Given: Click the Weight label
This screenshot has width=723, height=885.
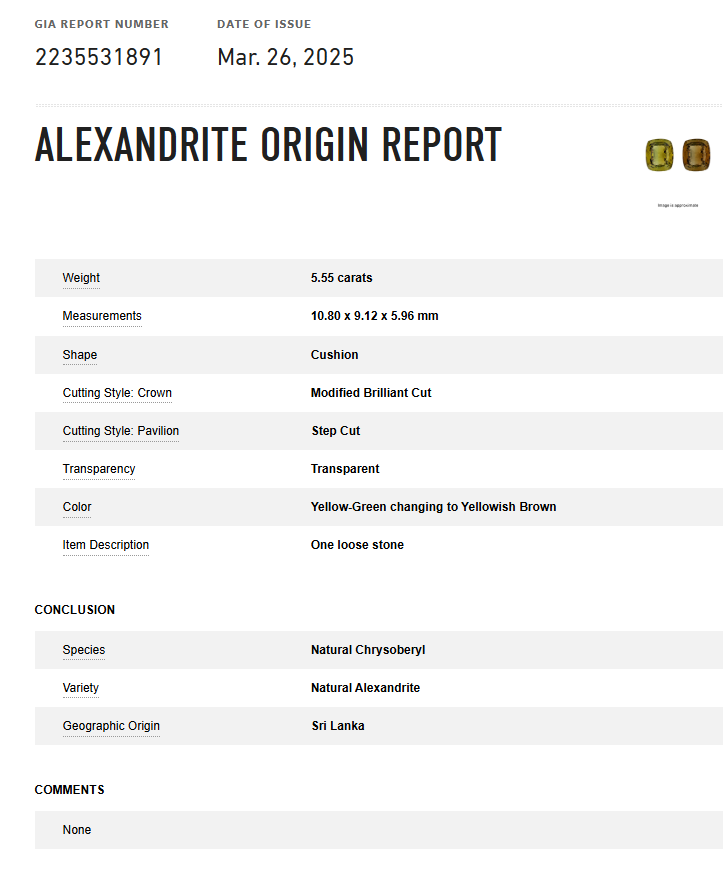Looking at the screenshot, I should tap(81, 278).
